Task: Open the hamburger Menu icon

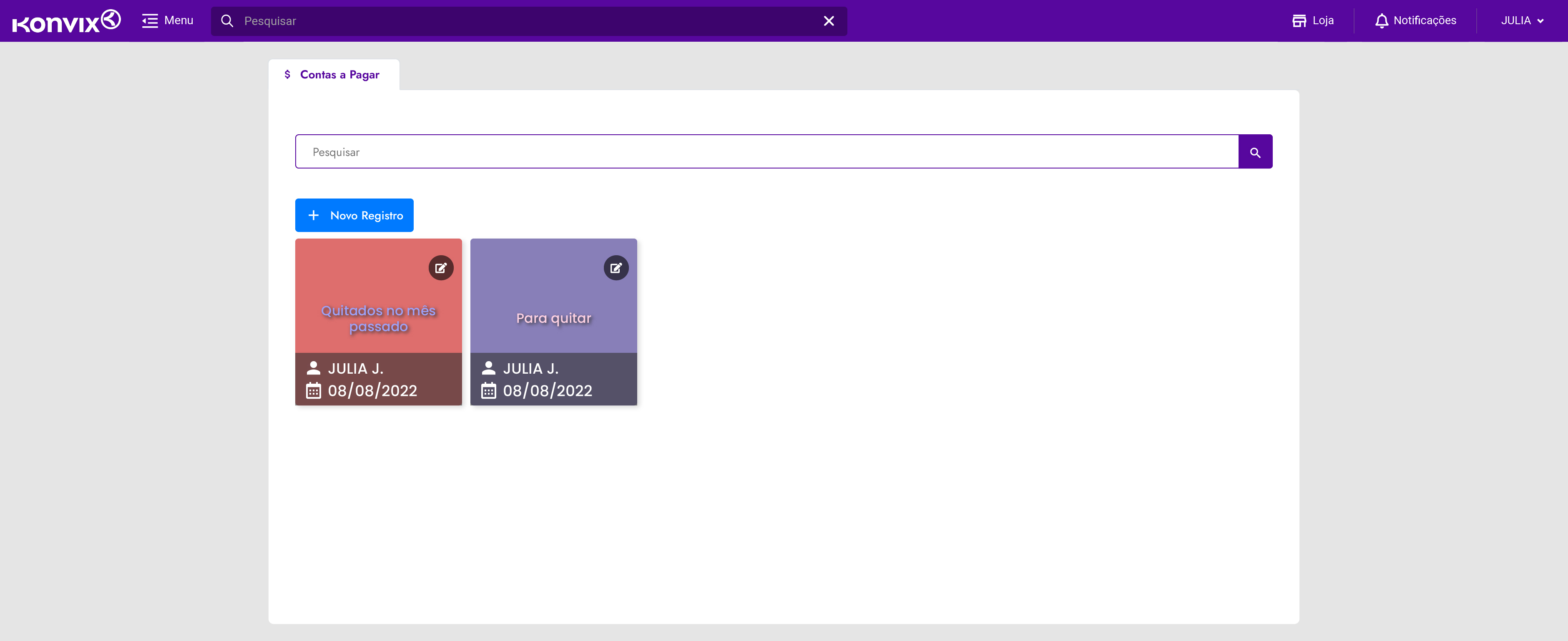Action: (x=150, y=21)
